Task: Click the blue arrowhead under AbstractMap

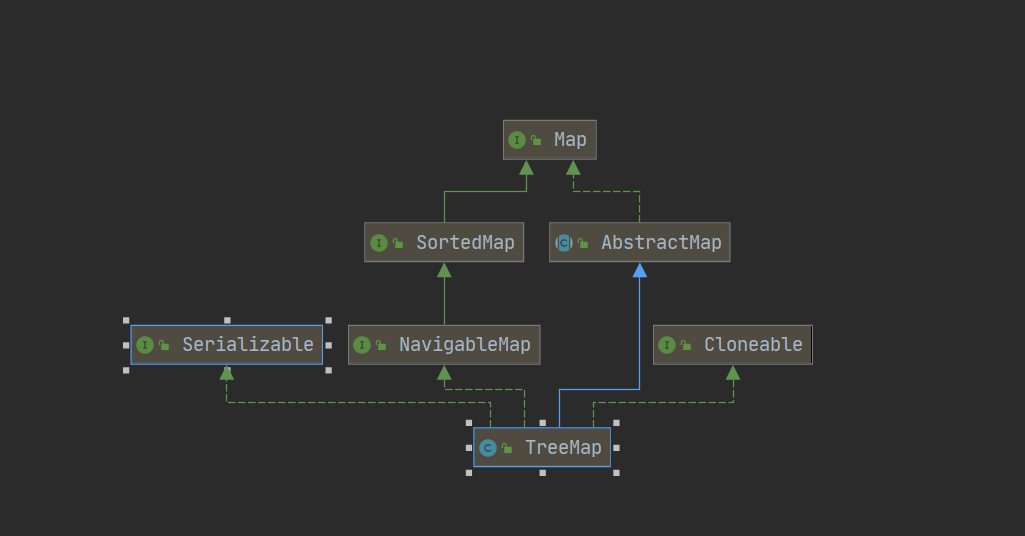Action: coord(640,270)
